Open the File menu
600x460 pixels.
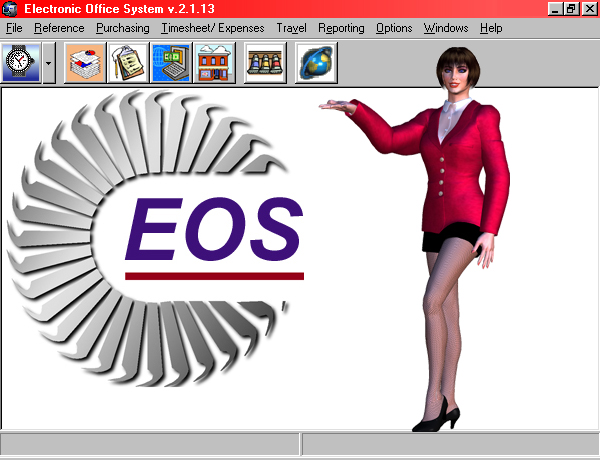(14, 28)
